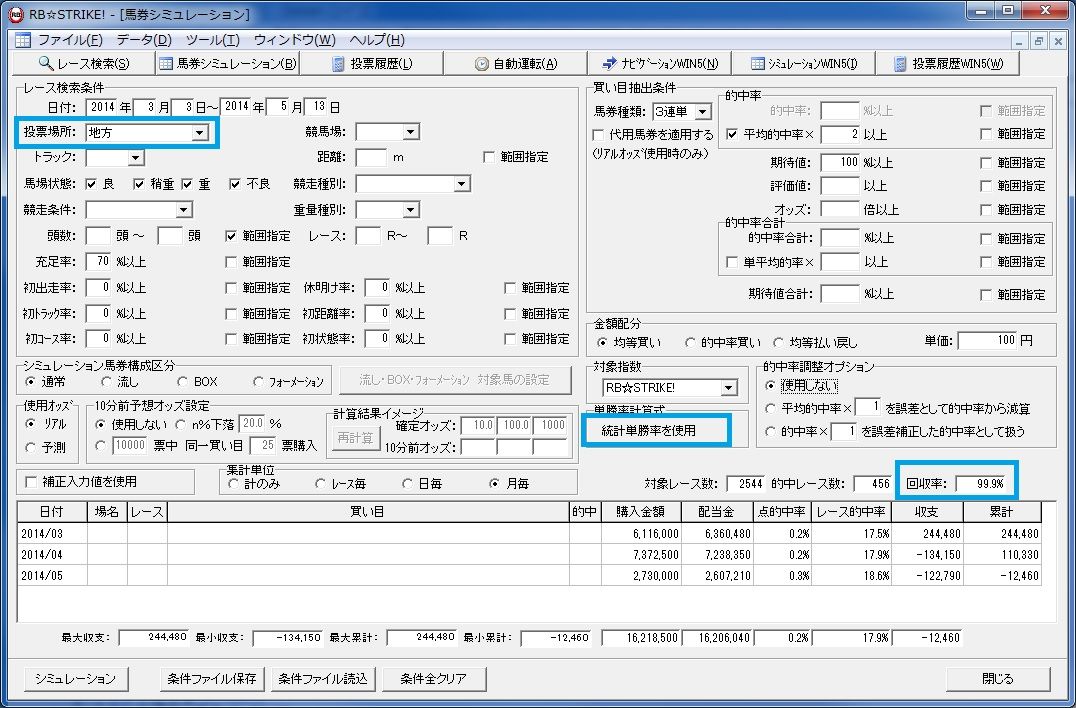The width and height of the screenshot is (1076, 708).
Task: Switch to the 自動運転(A) tab
Action: pyautogui.click(x=516, y=64)
